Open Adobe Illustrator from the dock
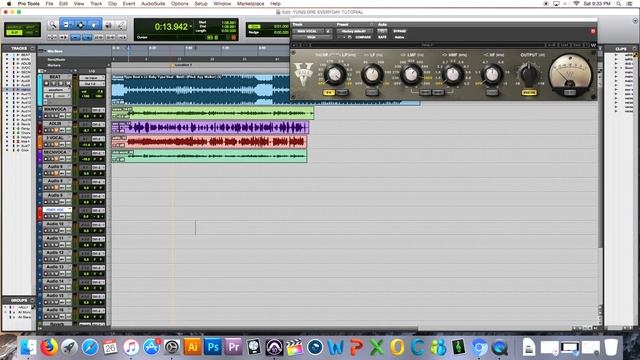Viewport: 640px width, 360px height. coord(192,347)
